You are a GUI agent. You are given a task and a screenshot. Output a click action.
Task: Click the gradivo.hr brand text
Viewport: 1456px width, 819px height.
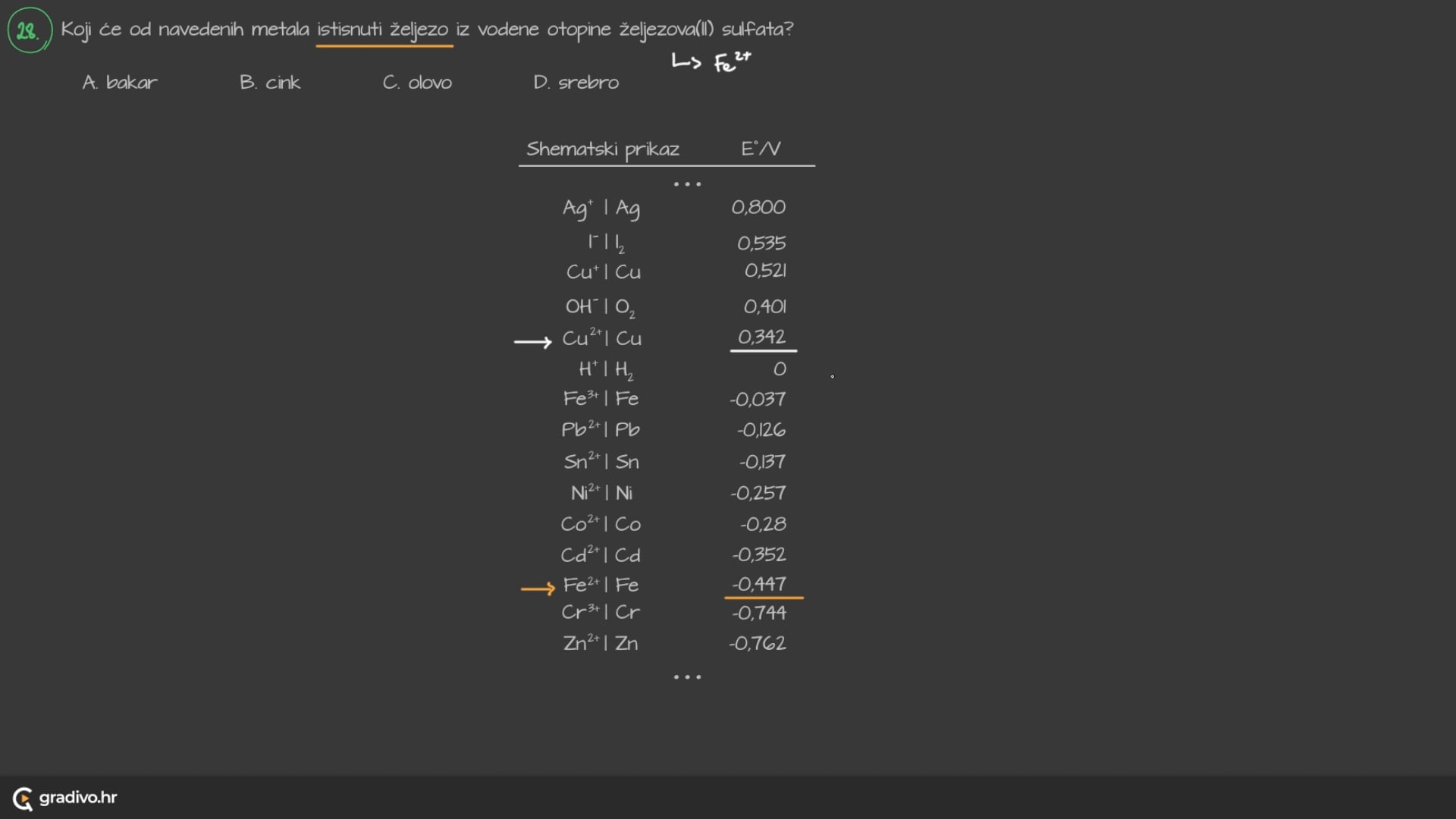coord(78,797)
